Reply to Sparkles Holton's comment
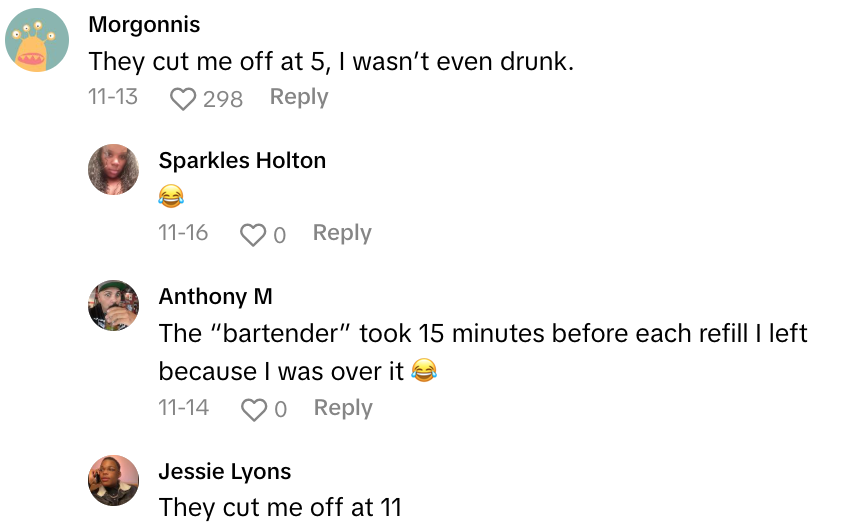The height and width of the screenshot is (530, 844). (342, 233)
